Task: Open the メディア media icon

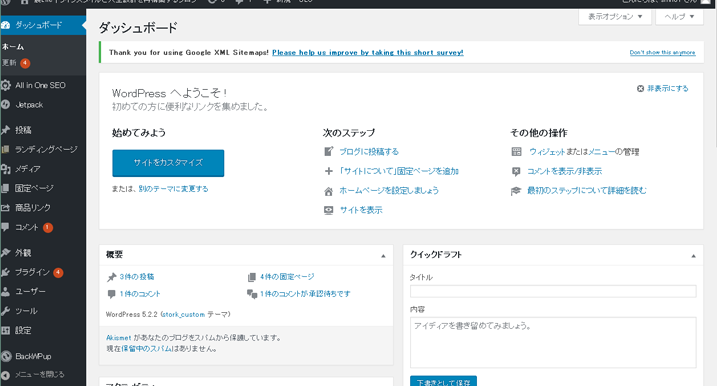Action: point(5,169)
